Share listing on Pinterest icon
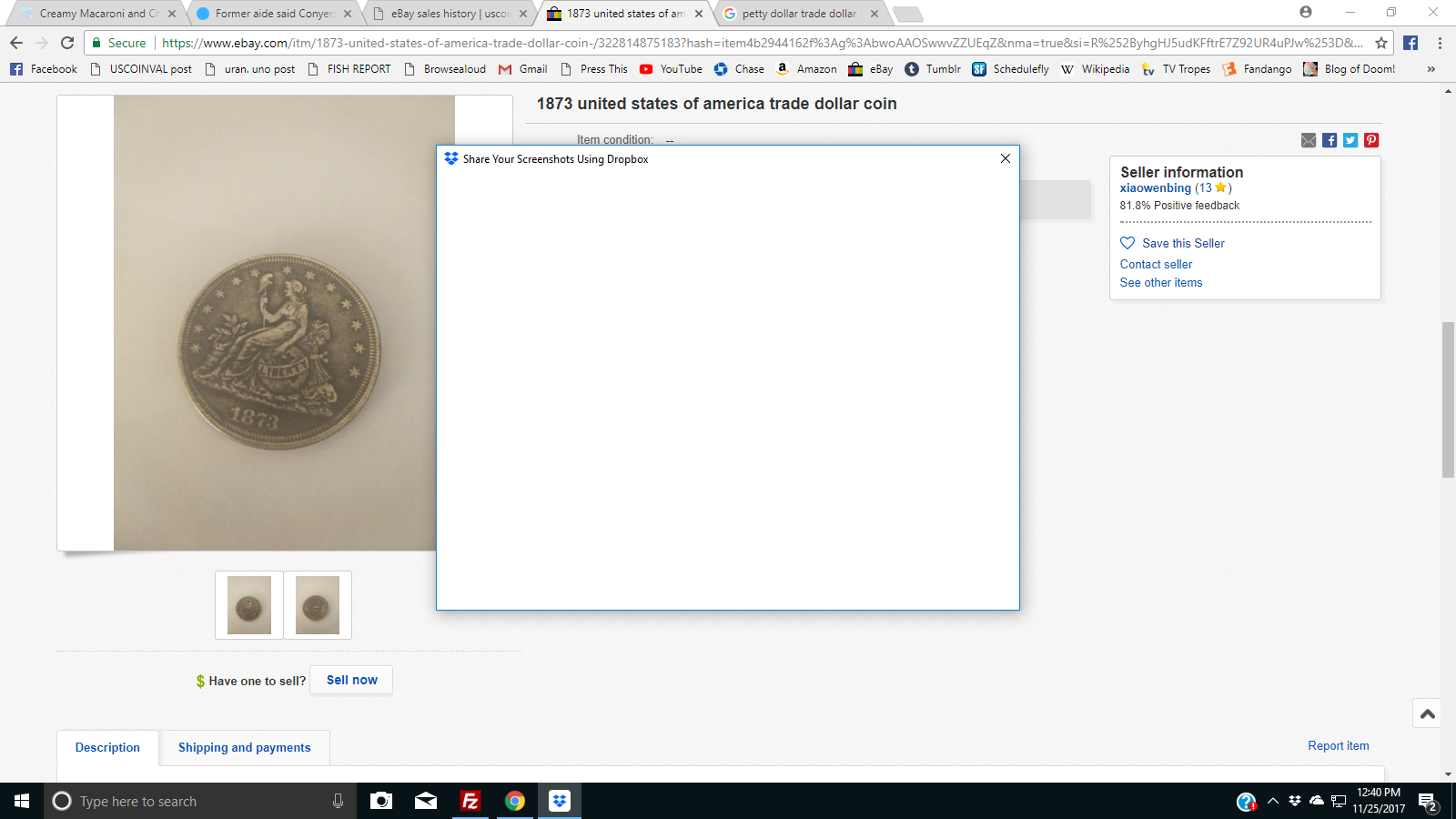Image resolution: width=1456 pixels, height=819 pixels. point(1371,140)
